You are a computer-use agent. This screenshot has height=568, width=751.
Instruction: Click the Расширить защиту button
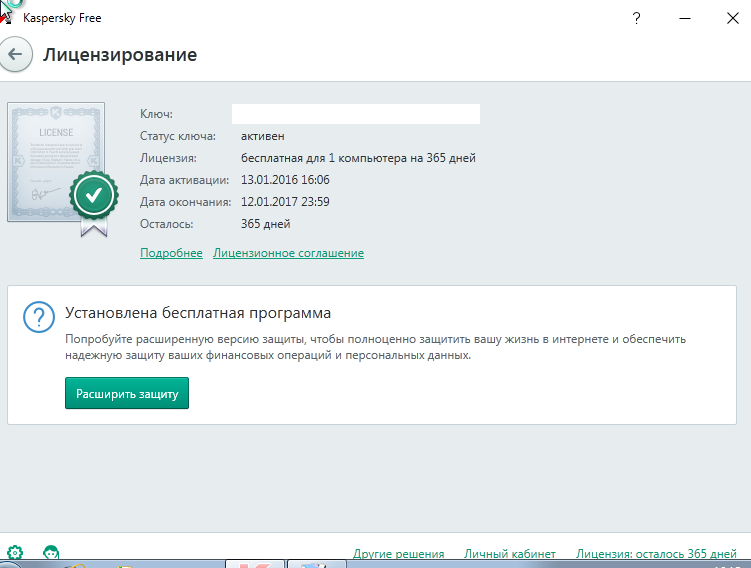pyautogui.click(x=127, y=393)
